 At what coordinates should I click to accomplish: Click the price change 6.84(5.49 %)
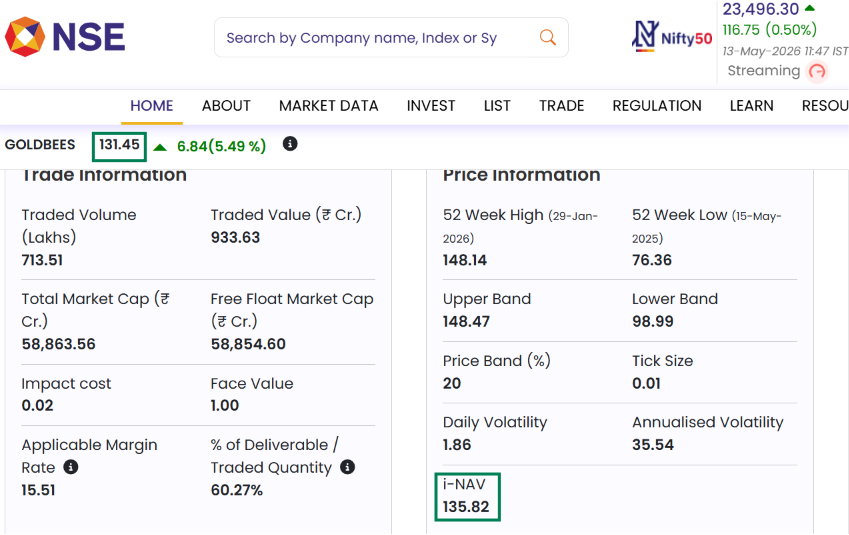point(221,146)
